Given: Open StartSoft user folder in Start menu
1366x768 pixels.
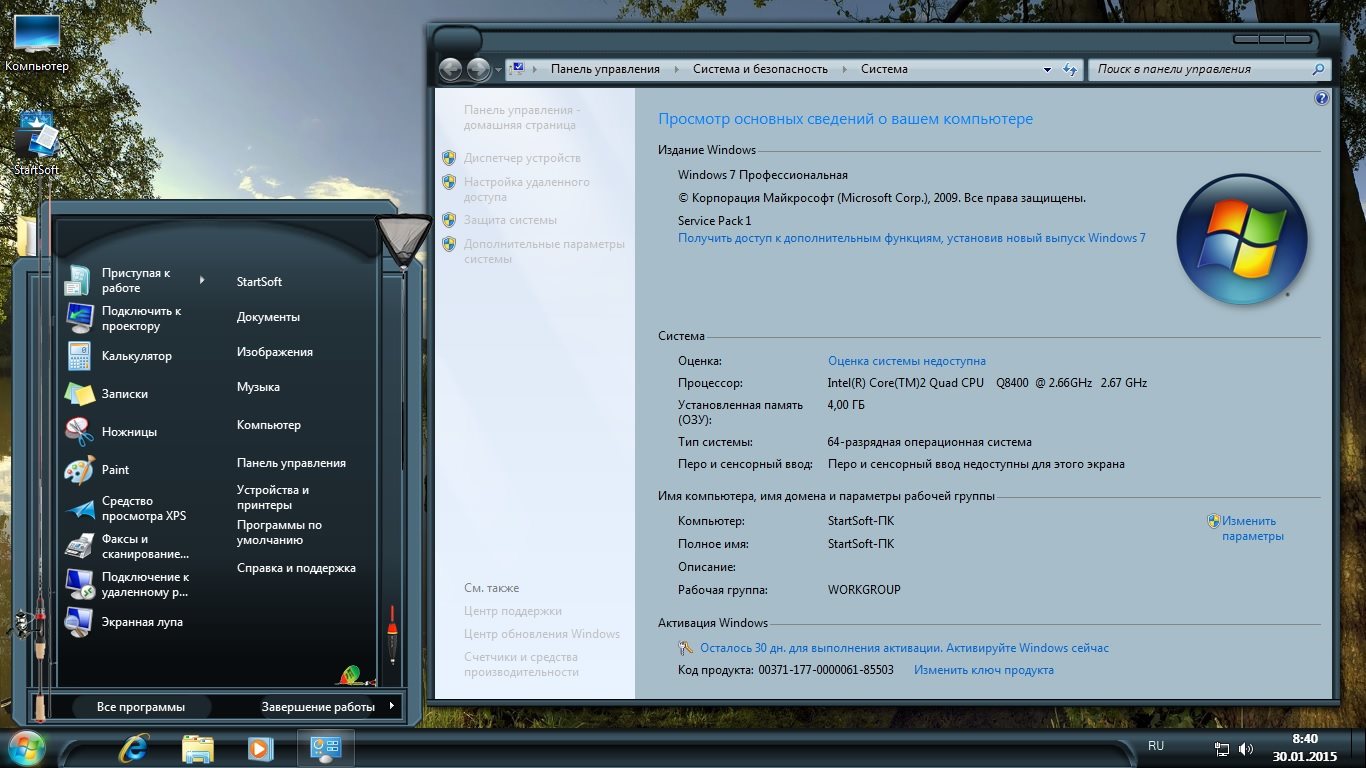Looking at the screenshot, I should tap(259, 282).
